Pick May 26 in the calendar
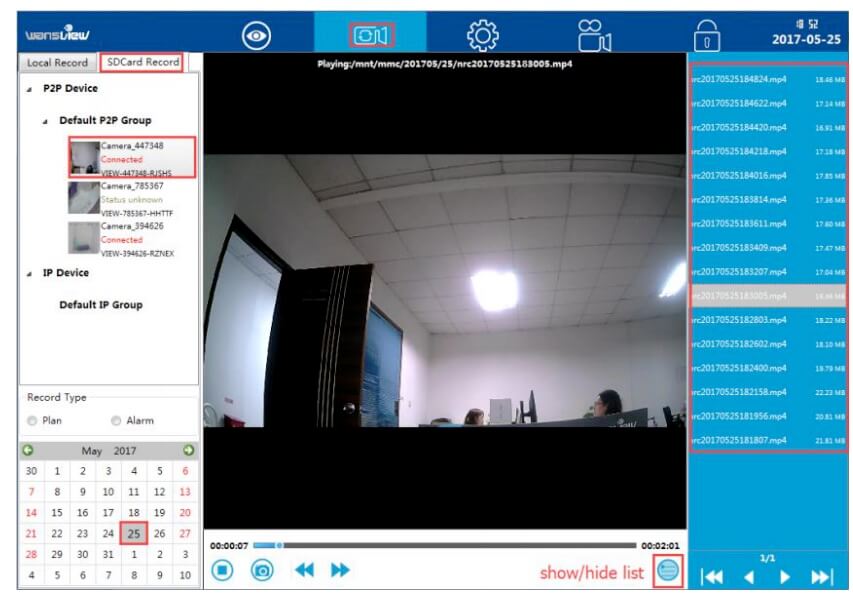Viewport: 853px width, 601px height. pyautogui.click(x=159, y=533)
